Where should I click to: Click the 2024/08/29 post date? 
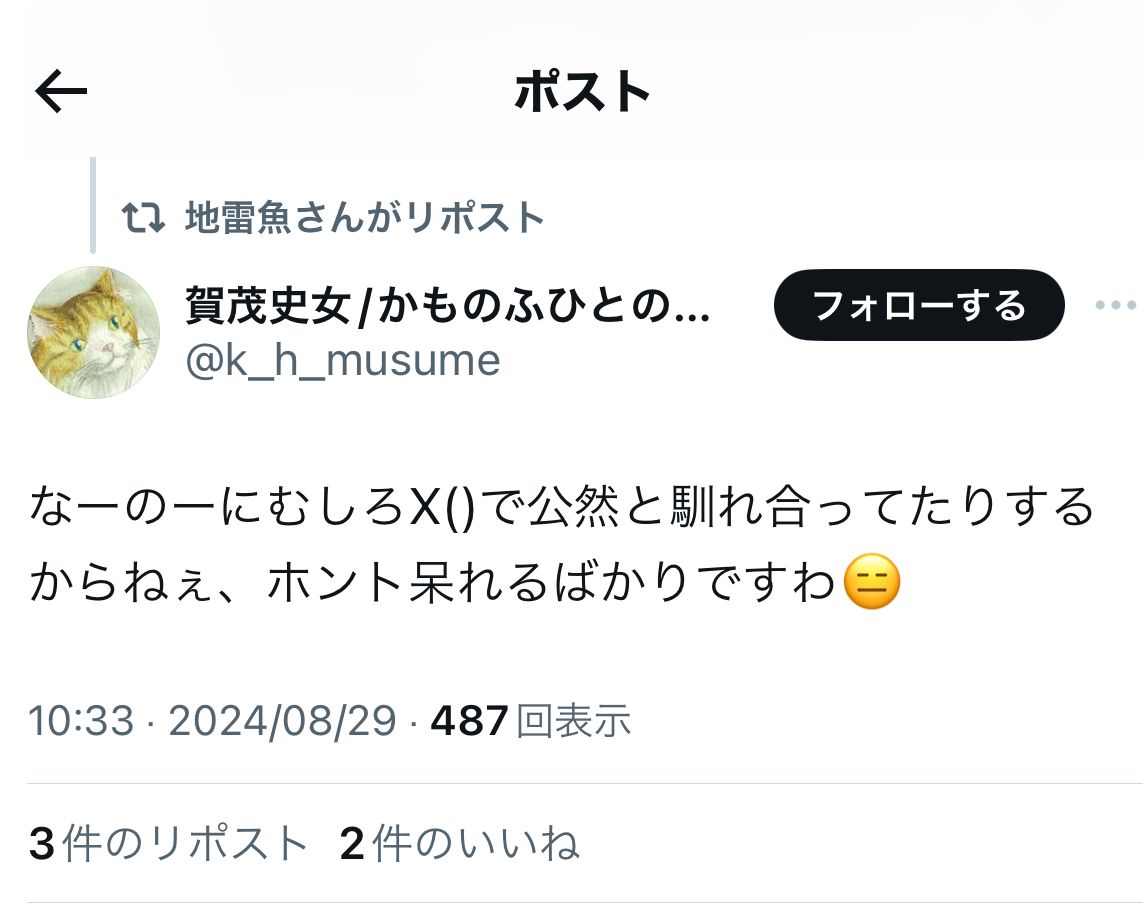pos(282,720)
